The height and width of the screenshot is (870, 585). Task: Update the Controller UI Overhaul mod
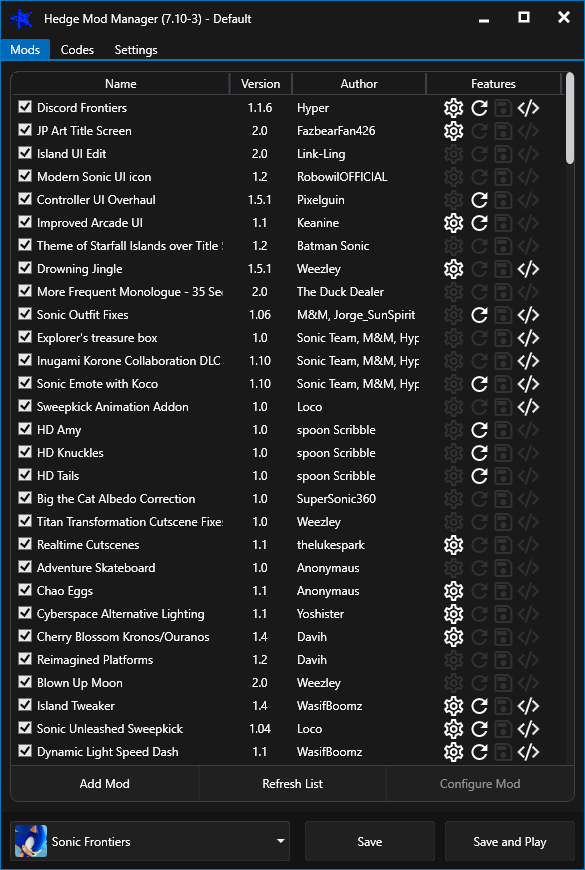(478, 199)
